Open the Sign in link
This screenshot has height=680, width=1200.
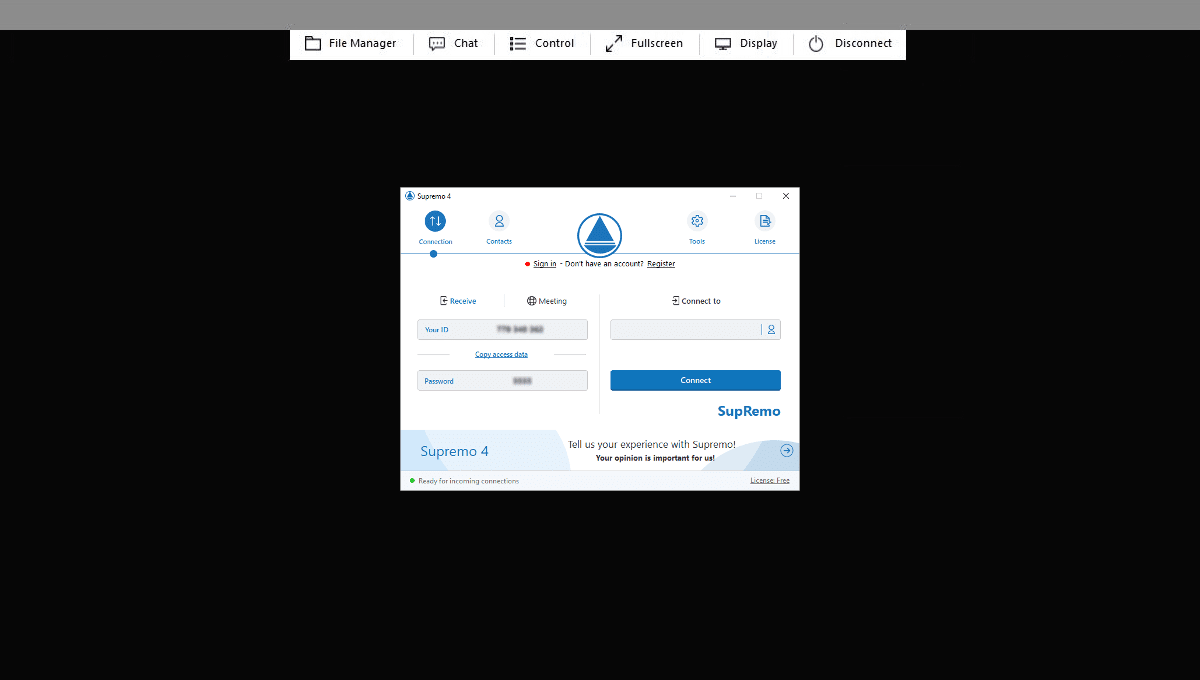543,263
